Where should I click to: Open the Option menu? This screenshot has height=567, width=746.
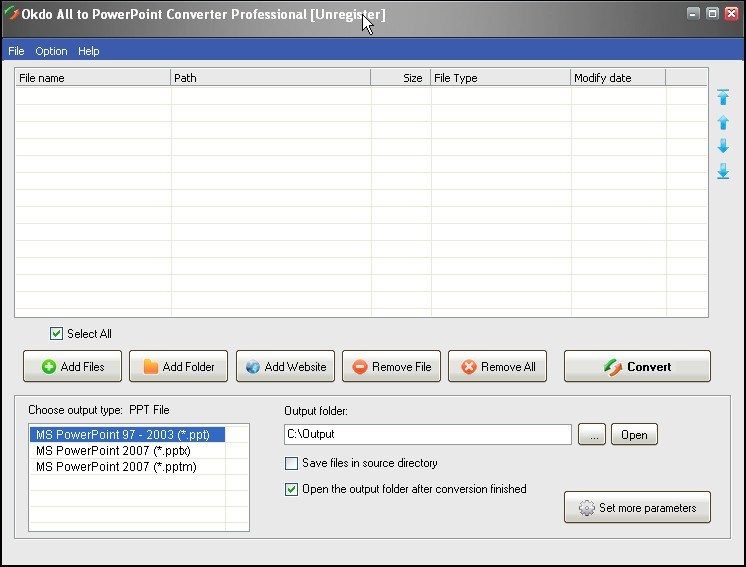pyautogui.click(x=51, y=51)
